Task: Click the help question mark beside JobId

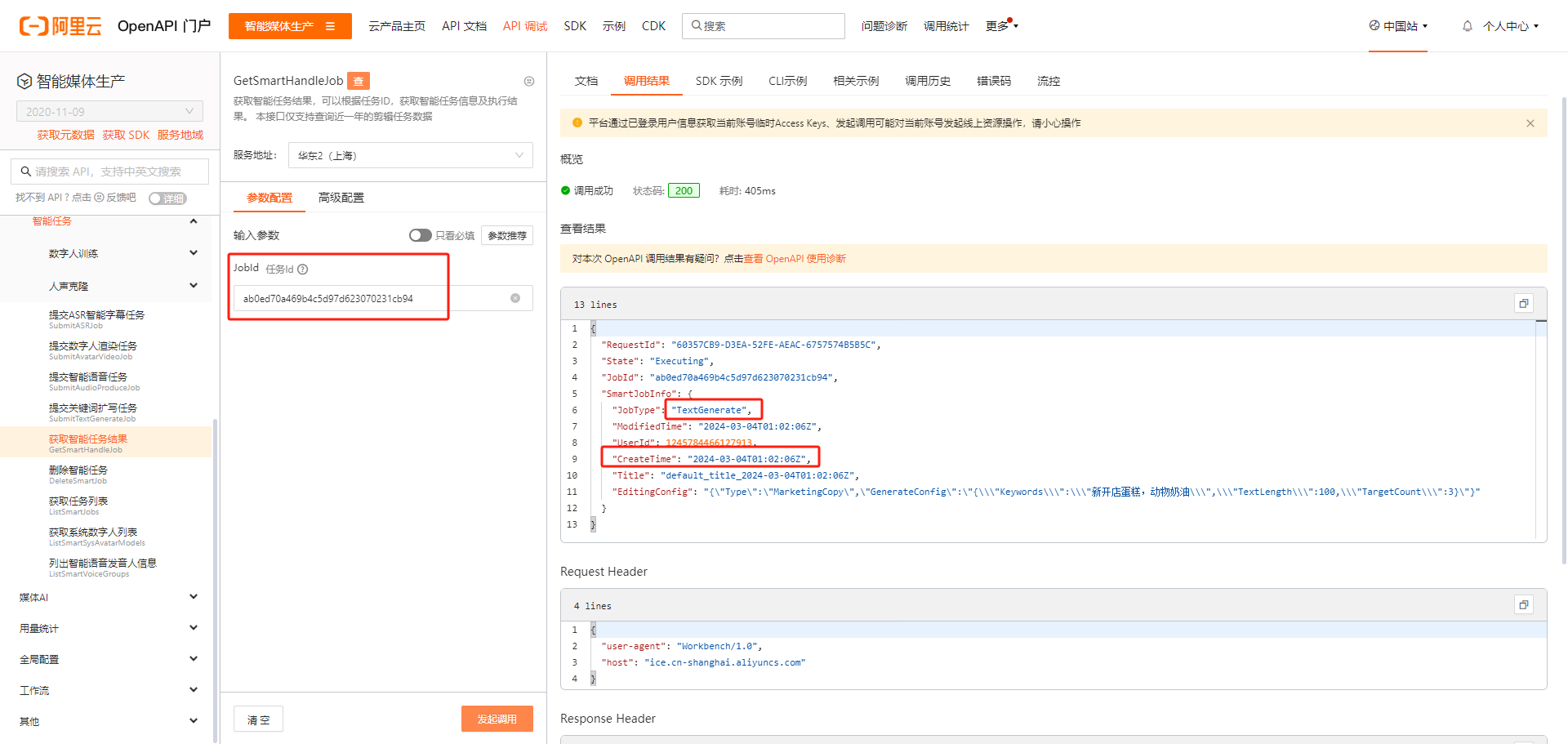Action: [x=303, y=270]
